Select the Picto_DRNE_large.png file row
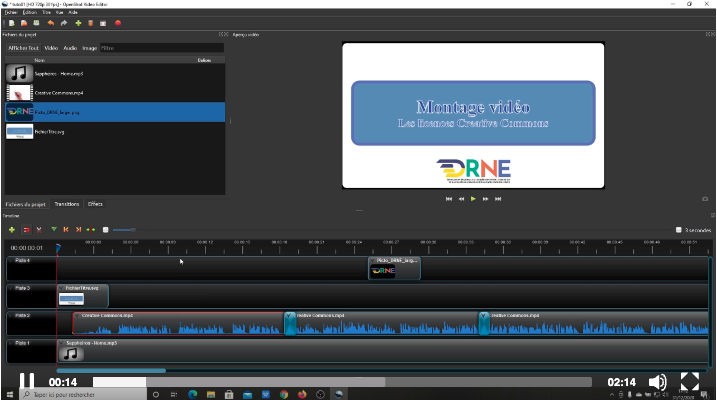This screenshot has height=400, width=717. tap(115, 112)
